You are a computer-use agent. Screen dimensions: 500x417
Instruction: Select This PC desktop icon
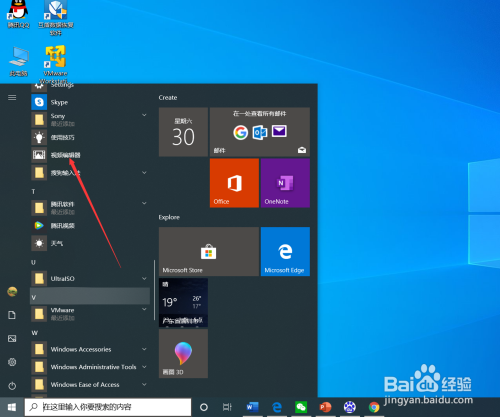[x=18, y=62]
